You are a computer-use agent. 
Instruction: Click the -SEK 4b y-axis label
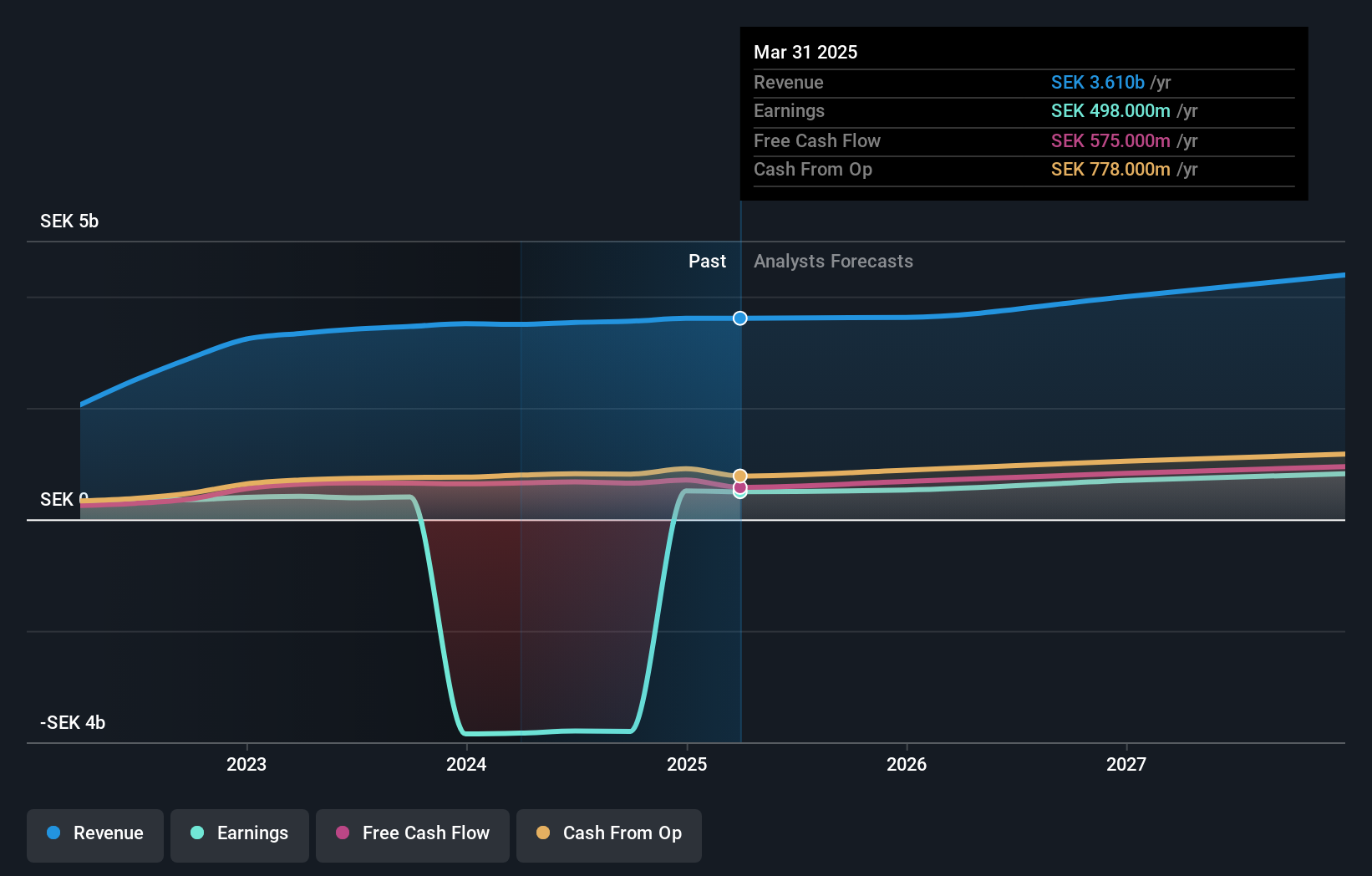tap(73, 722)
